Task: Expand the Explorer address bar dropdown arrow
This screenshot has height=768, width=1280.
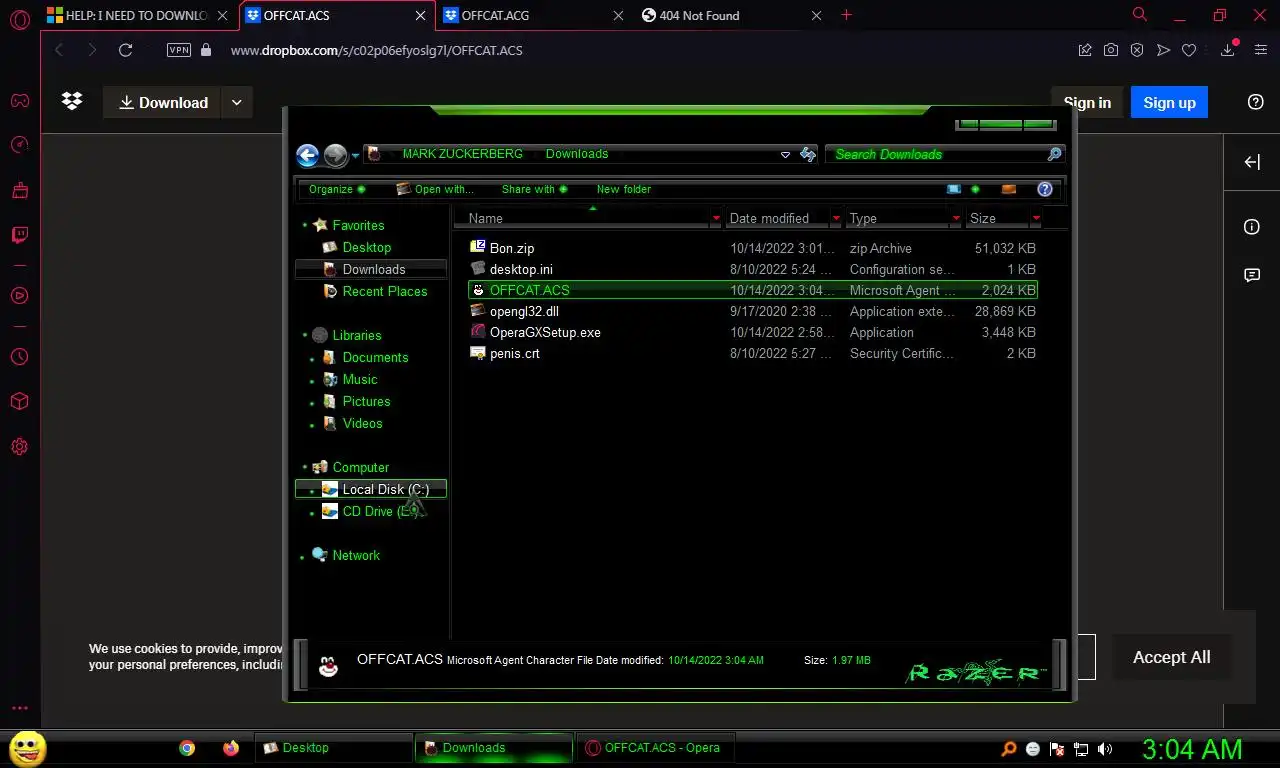Action: coord(785,155)
